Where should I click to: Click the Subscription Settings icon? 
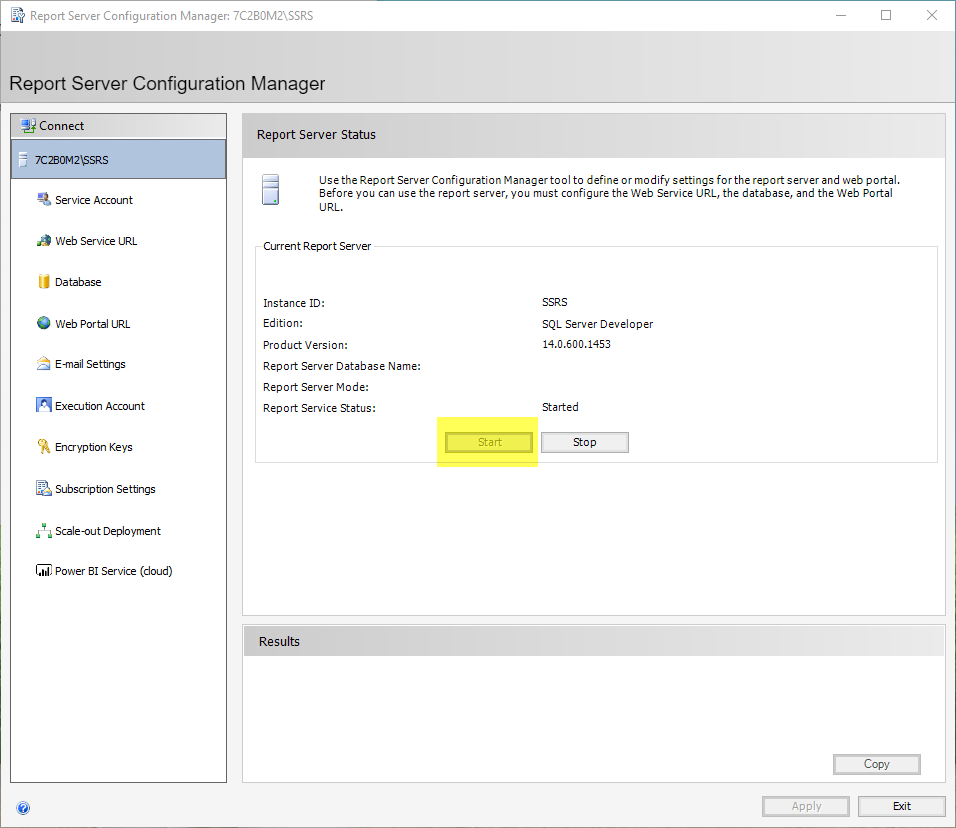tap(44, 489)
